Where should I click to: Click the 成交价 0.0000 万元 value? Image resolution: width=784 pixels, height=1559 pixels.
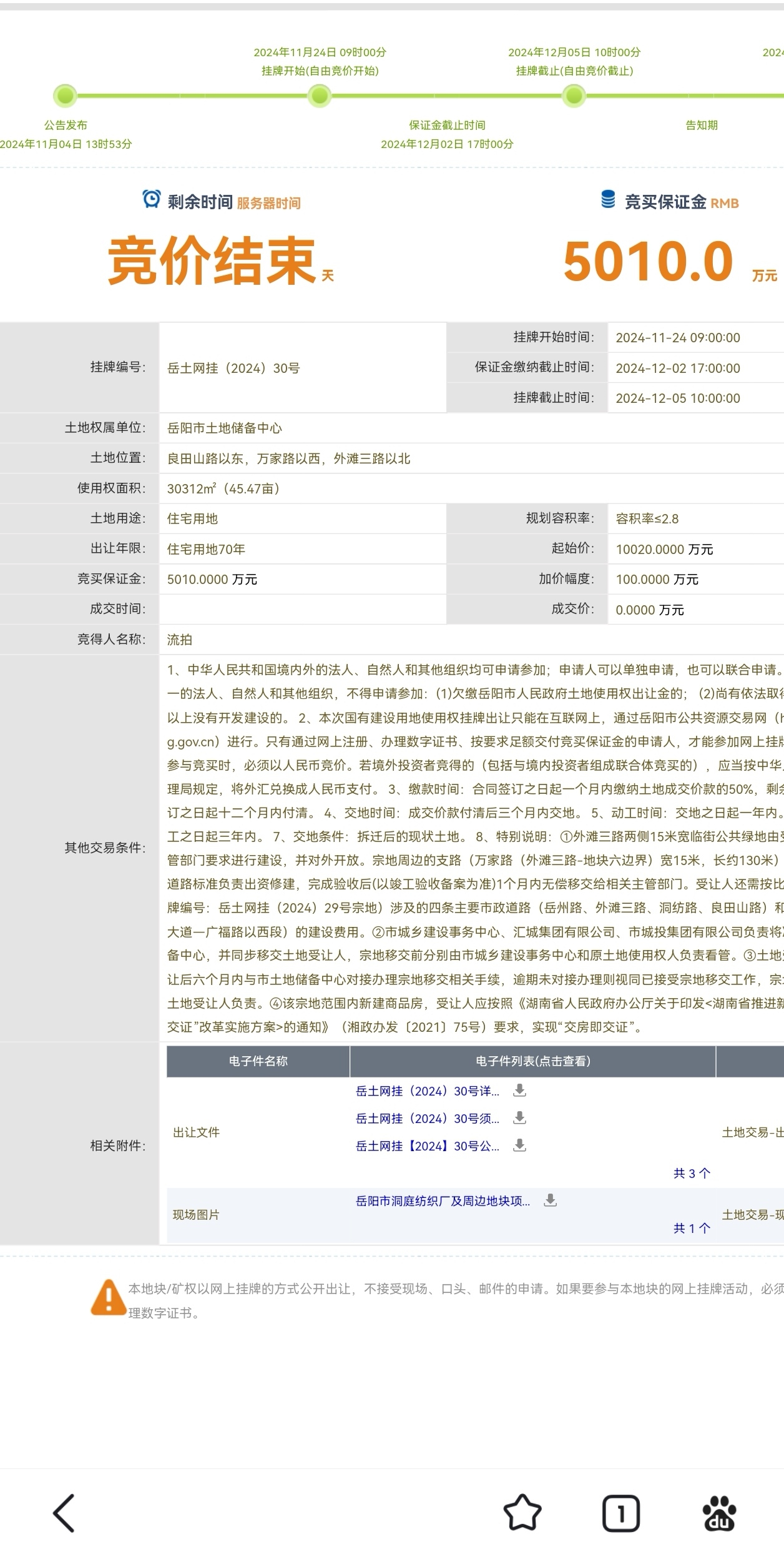pos(649,610)
